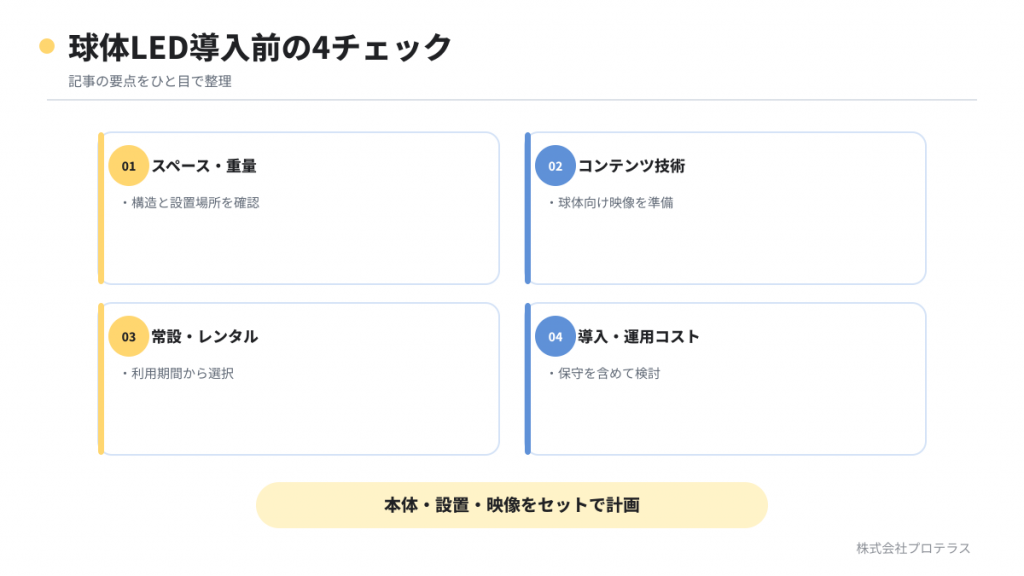The width and height of the screenshot is (1024, 576).
Task: Click the blue 04 number badge
Action: 555,336
